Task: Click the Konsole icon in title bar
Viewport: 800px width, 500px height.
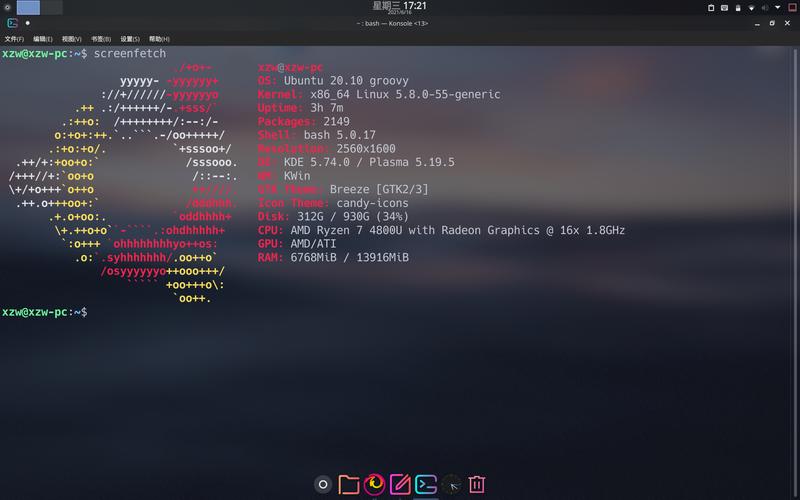Action: (12, 23)
